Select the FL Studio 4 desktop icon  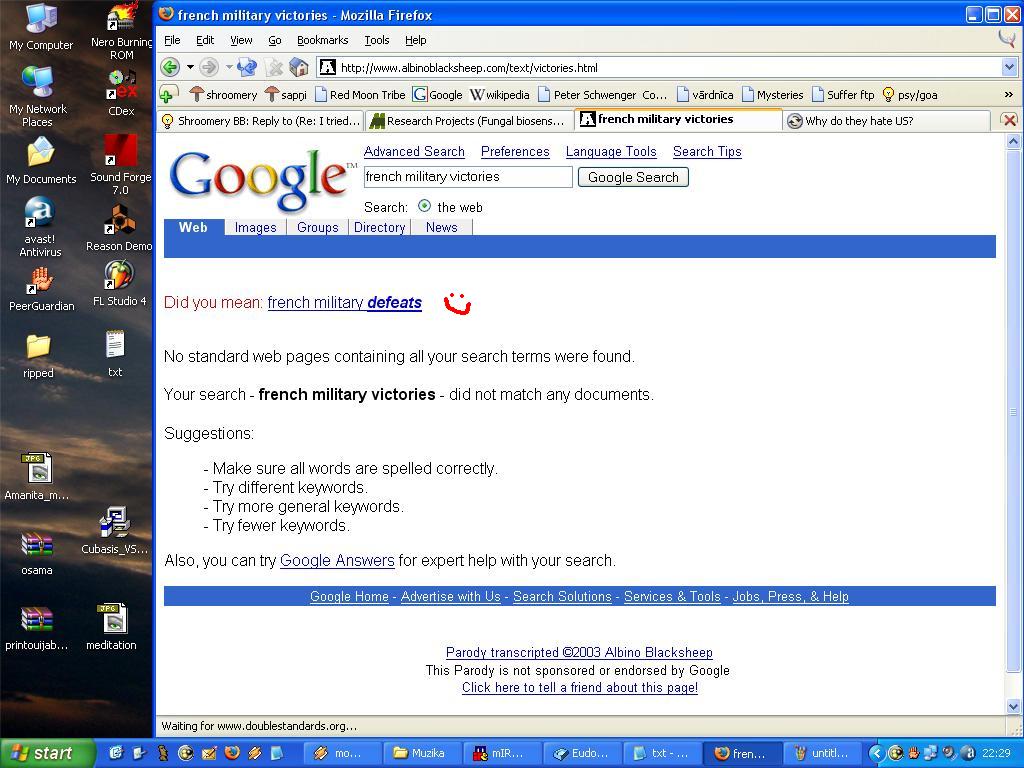pyautogui.click(x=120, y=283)
